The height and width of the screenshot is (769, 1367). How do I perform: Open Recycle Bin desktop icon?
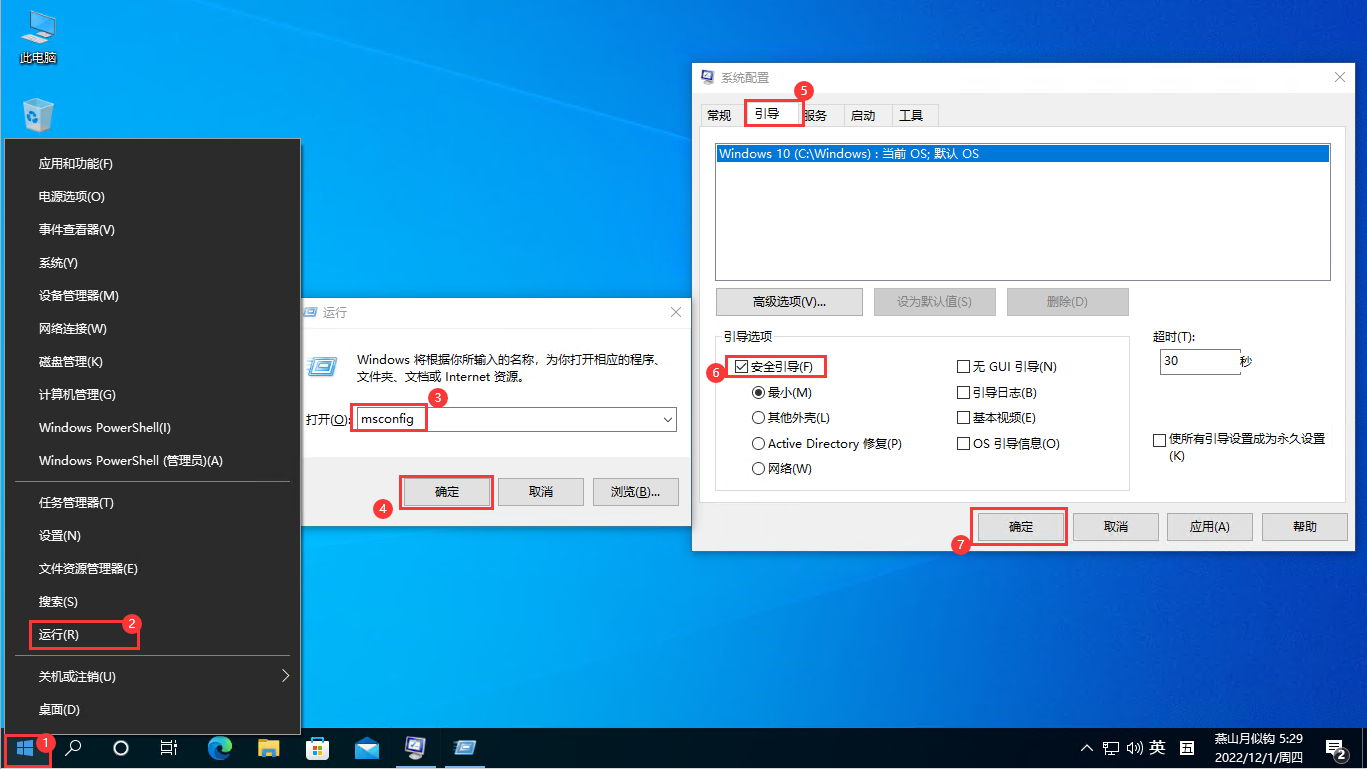pyautogui.click(x=38, y=115)
